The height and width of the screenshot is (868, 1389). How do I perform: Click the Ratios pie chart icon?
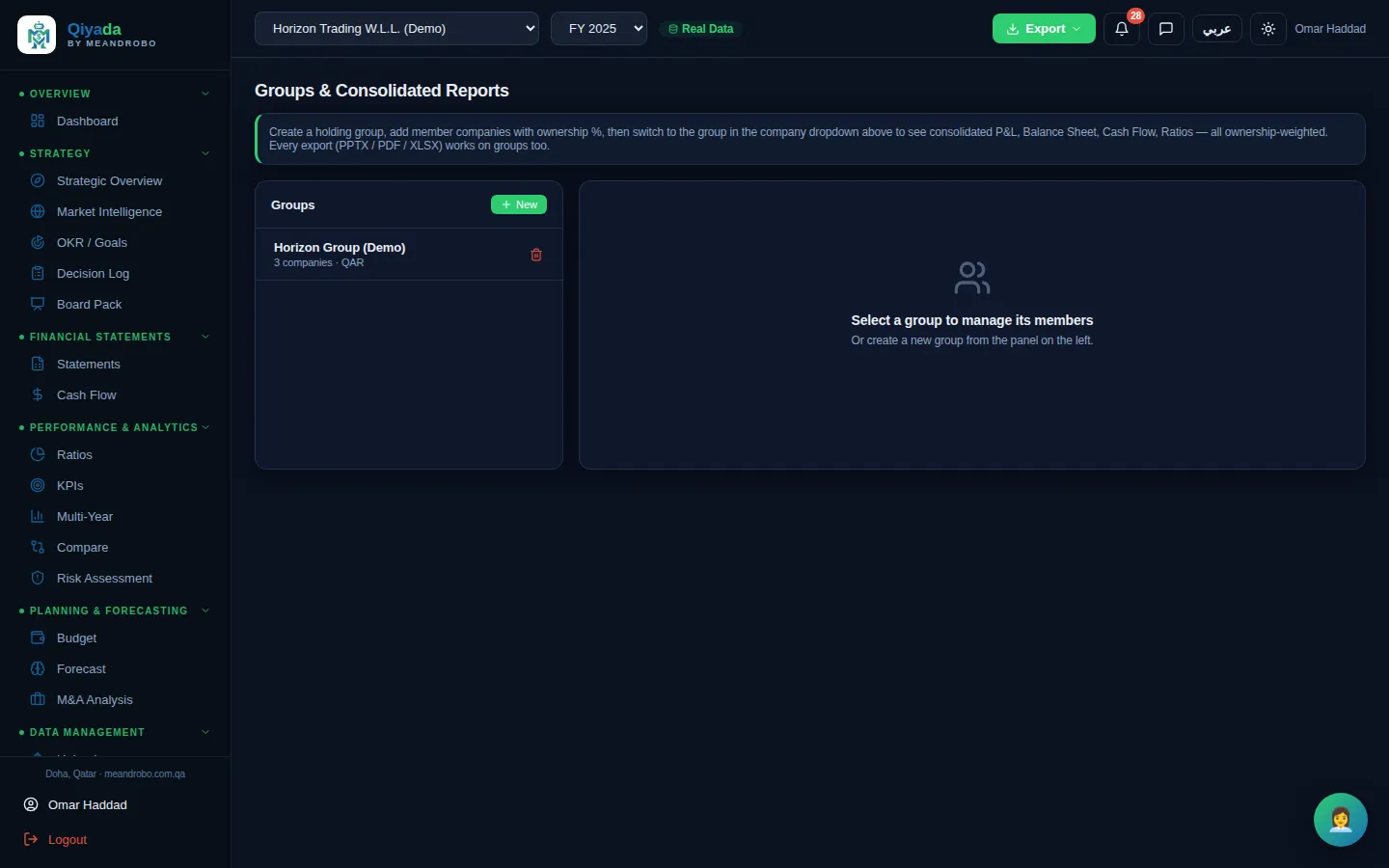[x=38, y=455]
